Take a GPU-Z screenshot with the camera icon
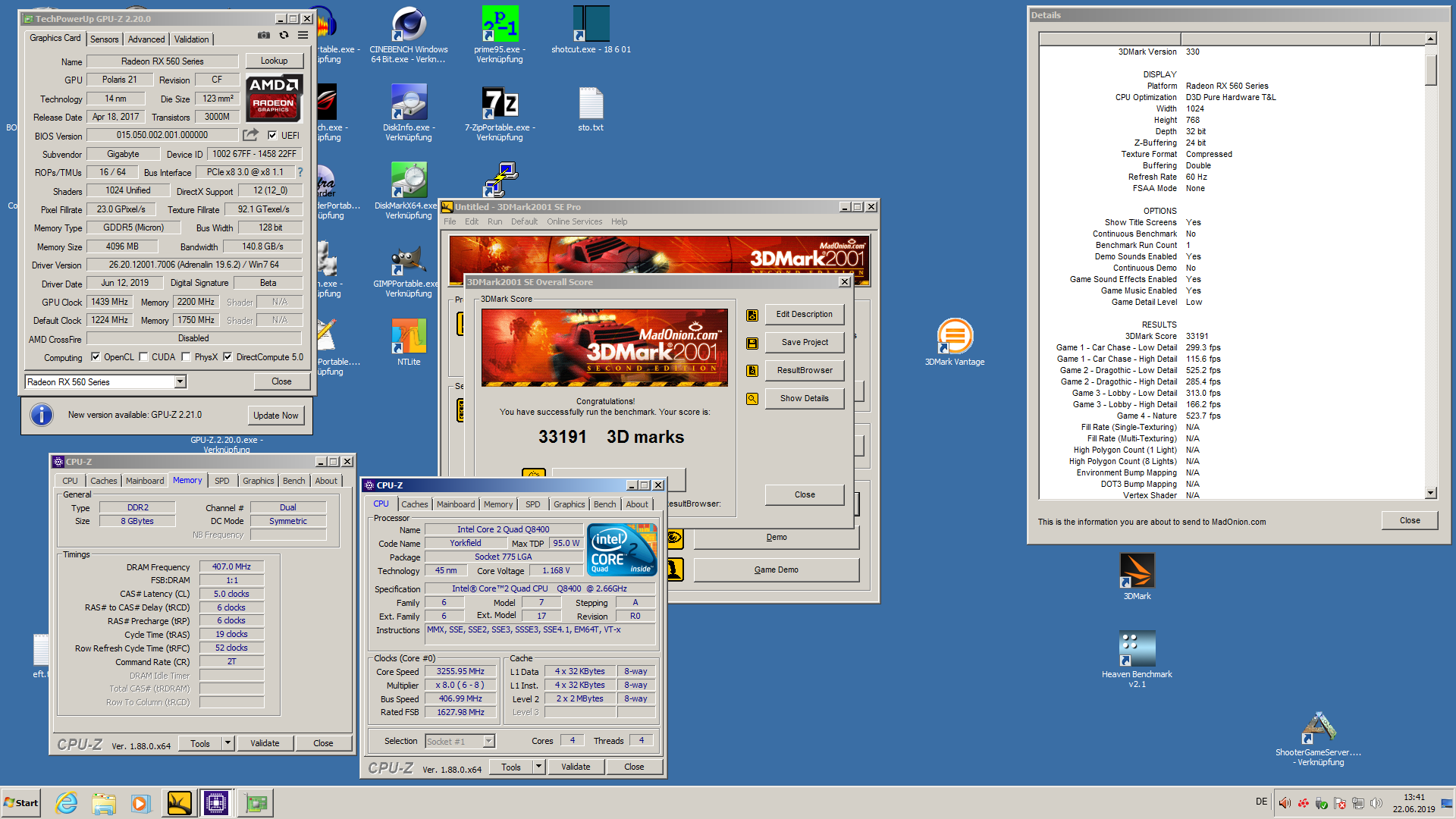Screen dimensions: 1456x819 263,35
